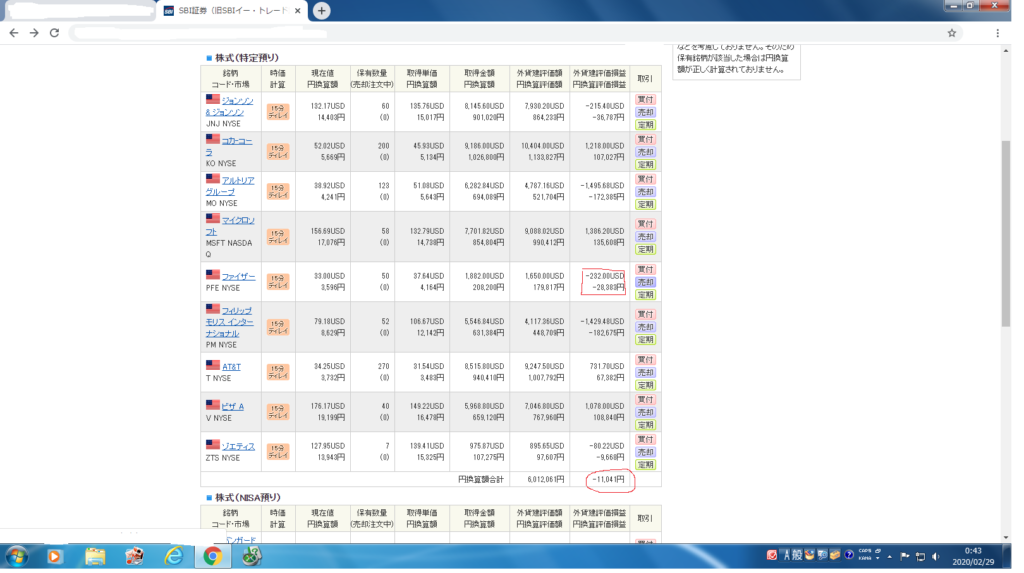Open Internet Explorer from the taskbar
1024x573 pixels.
174,557
